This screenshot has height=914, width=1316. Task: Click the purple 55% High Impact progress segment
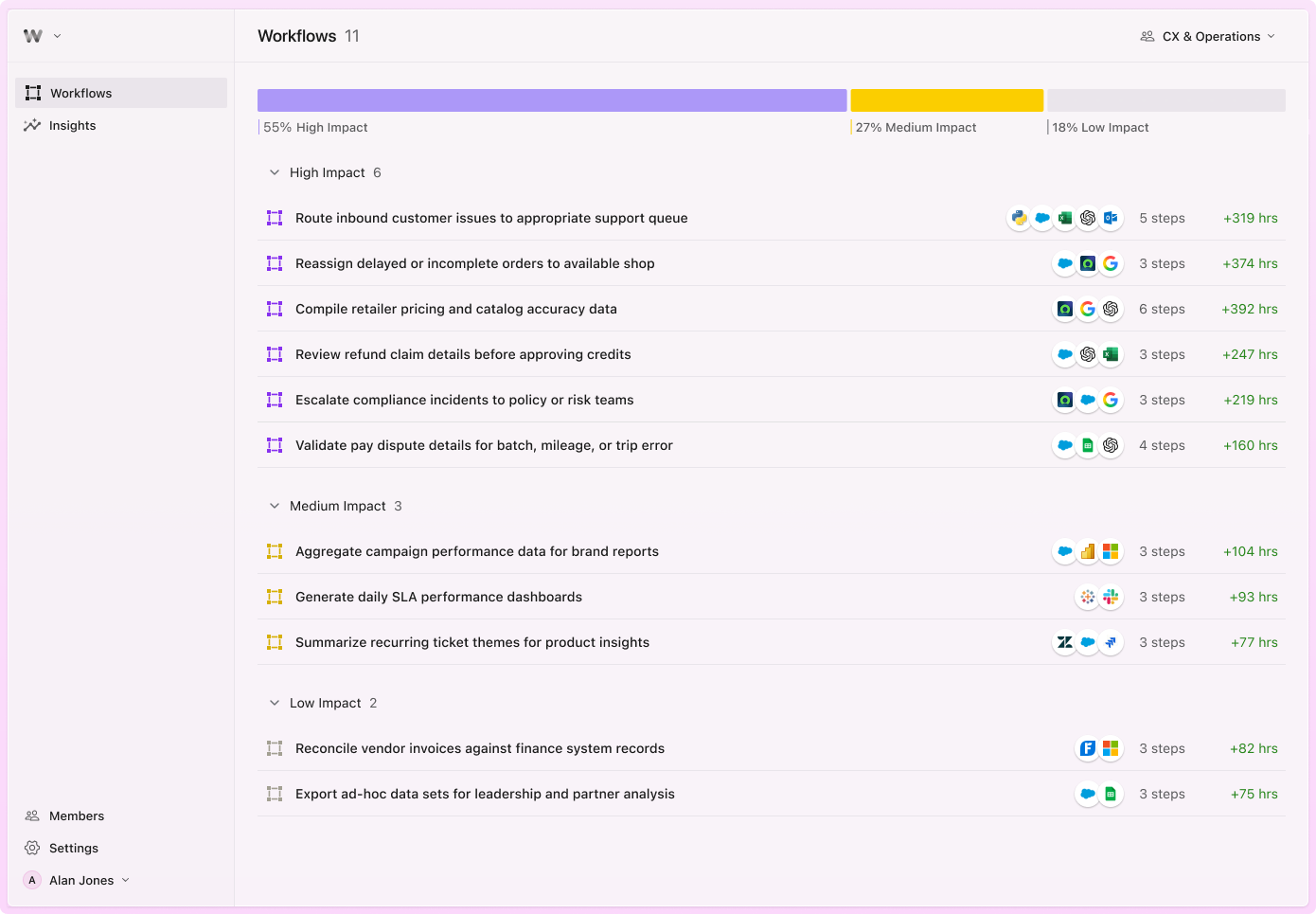(x=552, y=99)
